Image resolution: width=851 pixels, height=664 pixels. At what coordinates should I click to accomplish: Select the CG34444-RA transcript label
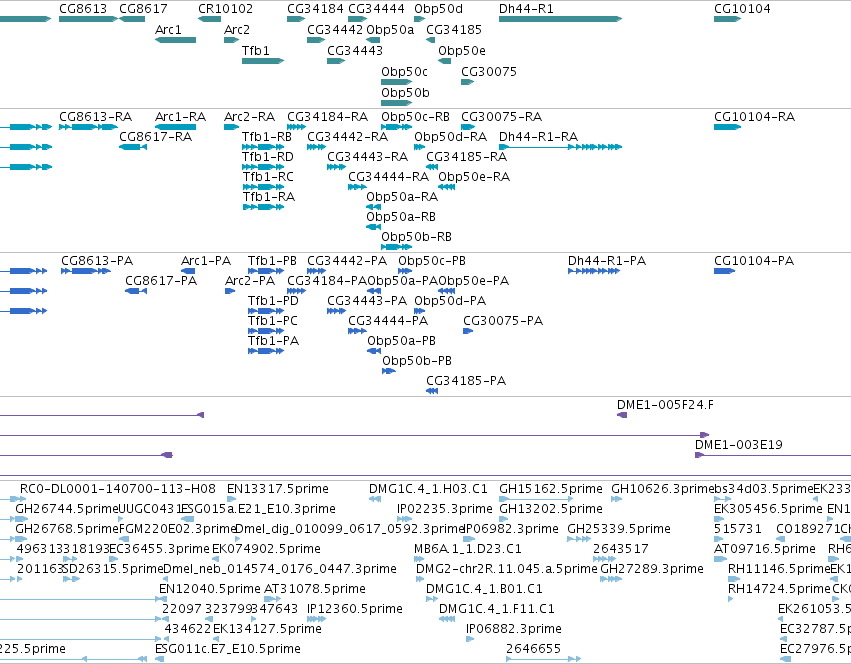click(389, 178)
